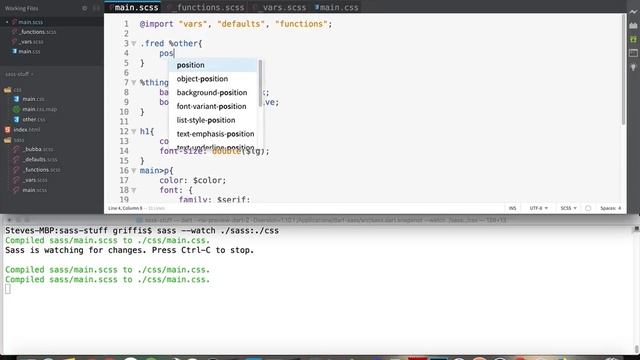Click the lightbulb icon in right toolbar
This screenshot has height=360, width=640.
coord(633,67)
